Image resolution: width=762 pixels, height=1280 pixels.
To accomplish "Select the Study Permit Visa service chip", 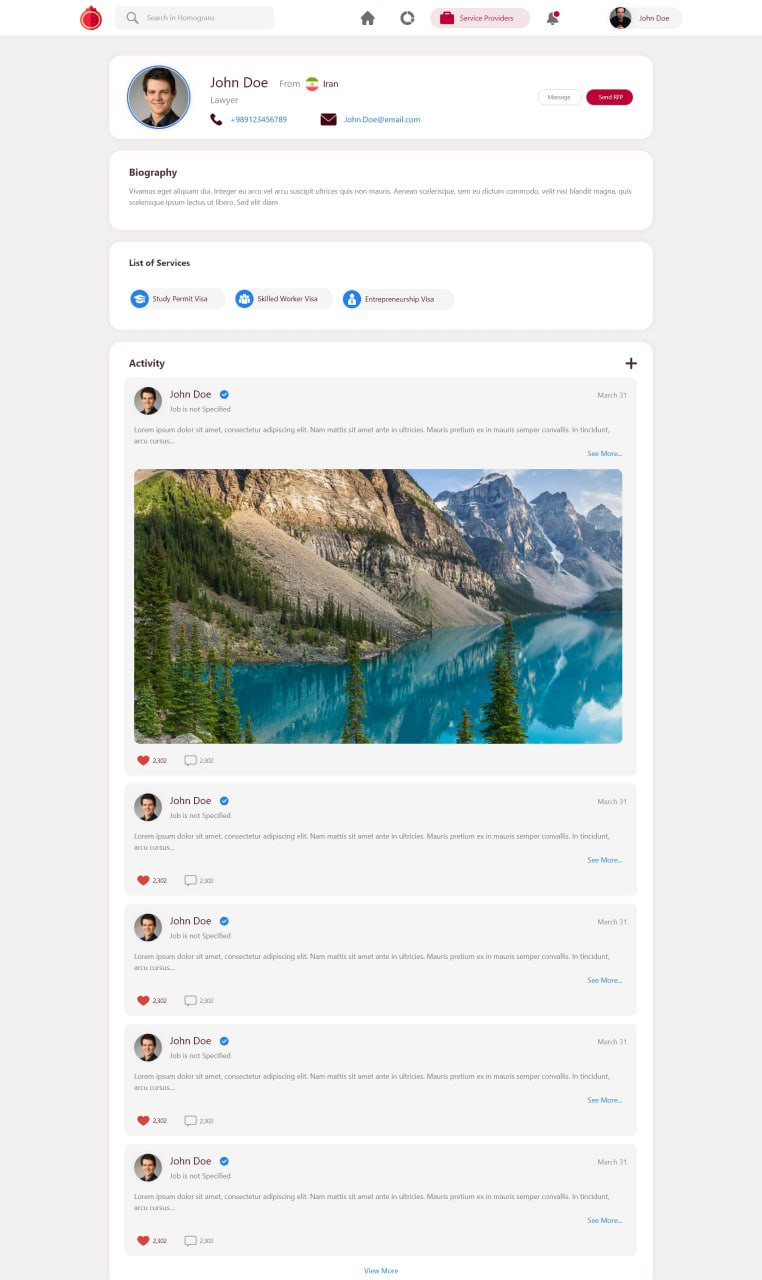I will click(177, 299).
